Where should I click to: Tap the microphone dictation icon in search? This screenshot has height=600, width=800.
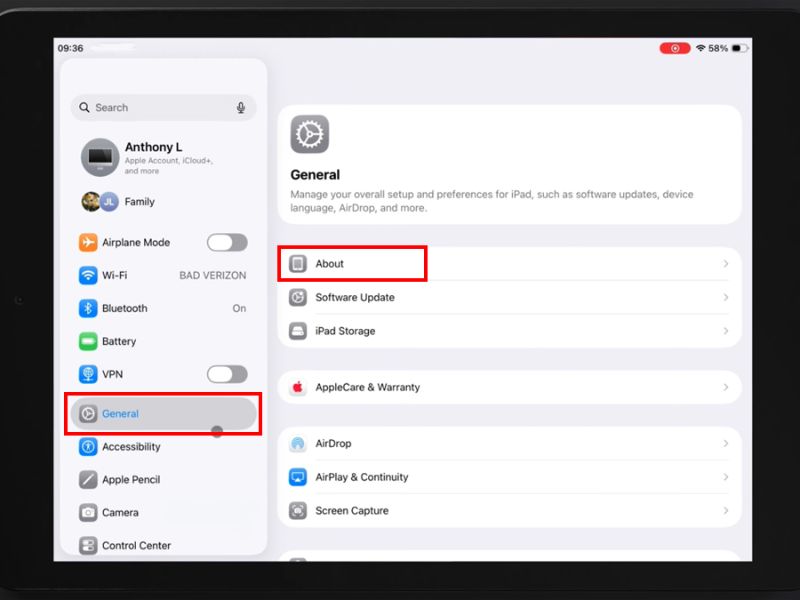click(x=241, y=108)
